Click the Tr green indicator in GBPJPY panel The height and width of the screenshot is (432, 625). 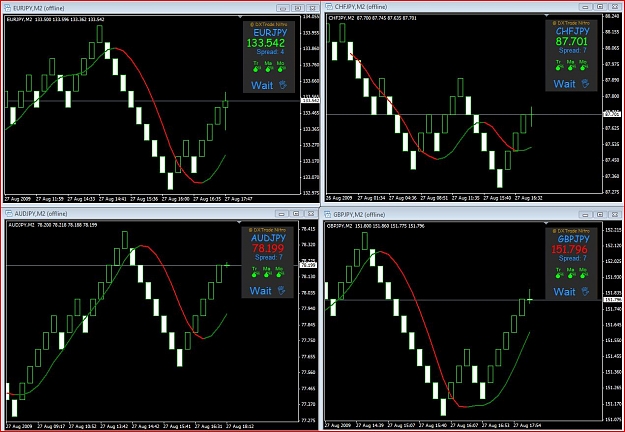click(559, 273)
